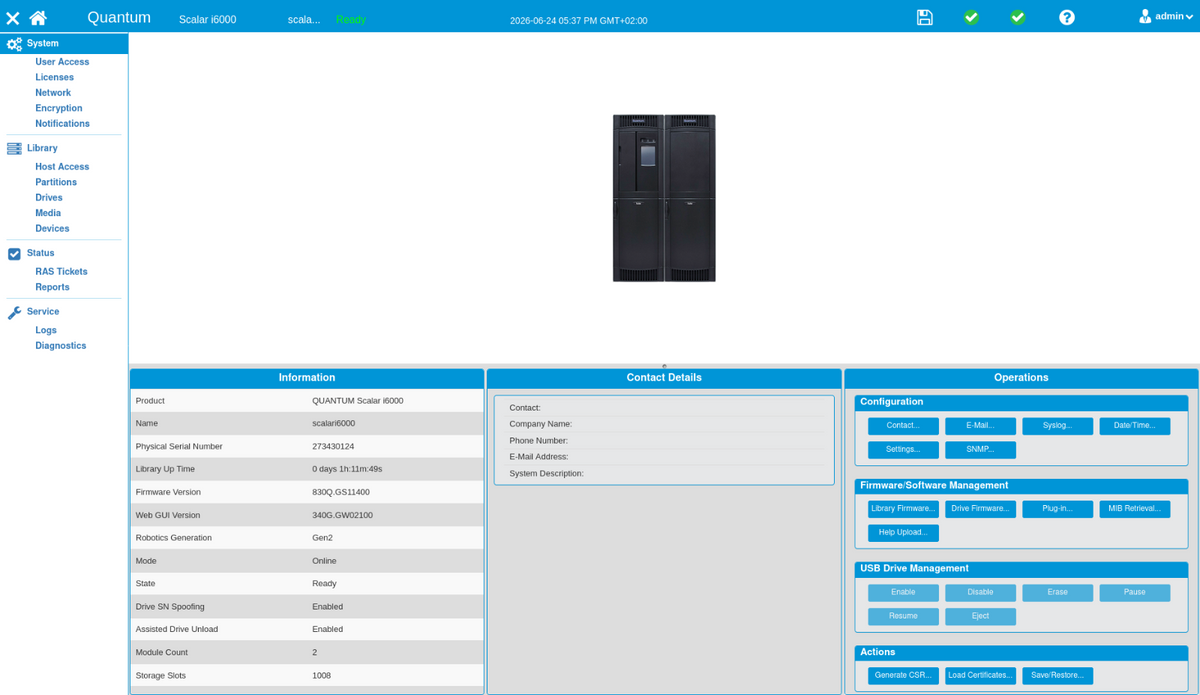The width and height of the screenshot is (1200, 695).
Task: Click the Scalar i6000 library image
Action: coord(664,198)
